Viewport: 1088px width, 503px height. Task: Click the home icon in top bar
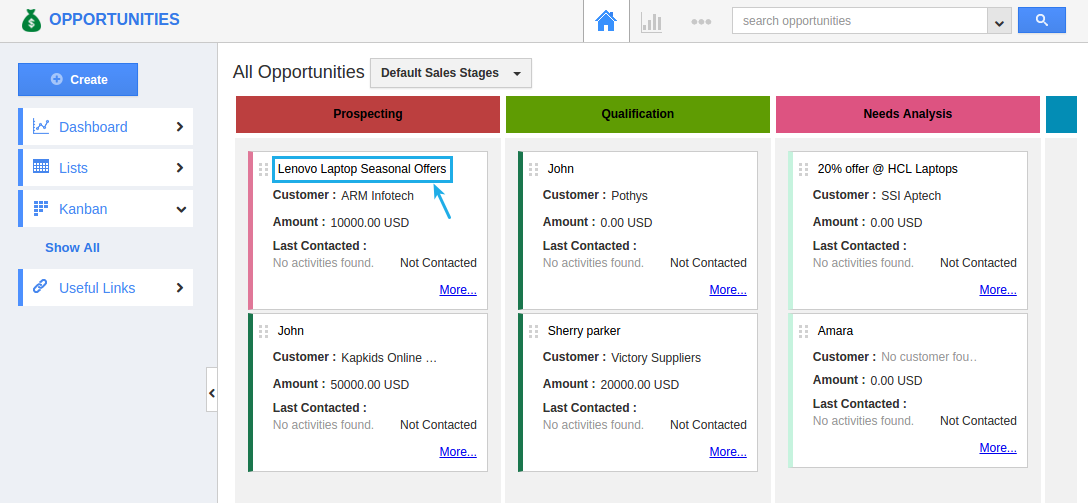[x=606, y=21]
